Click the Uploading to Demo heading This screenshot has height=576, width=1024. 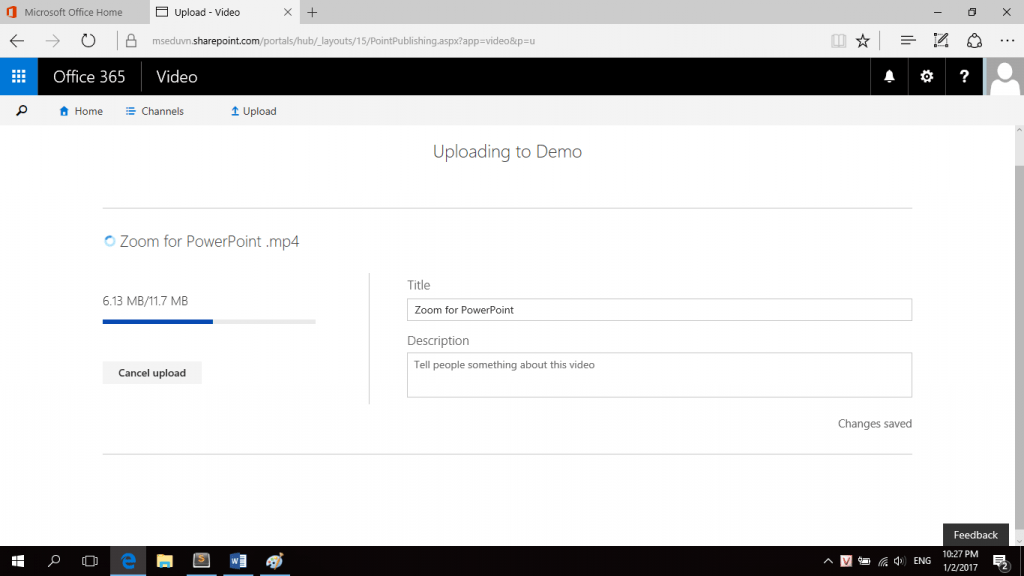point(507,152)
